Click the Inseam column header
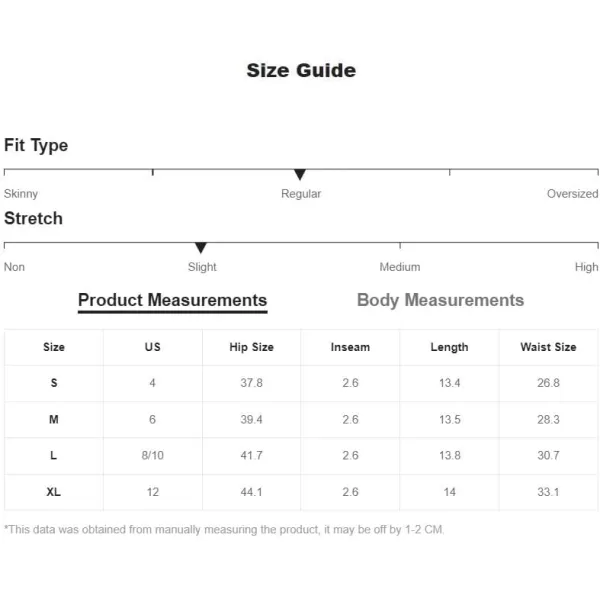Viewport: 600px width, 600px height. coord(350,347)
